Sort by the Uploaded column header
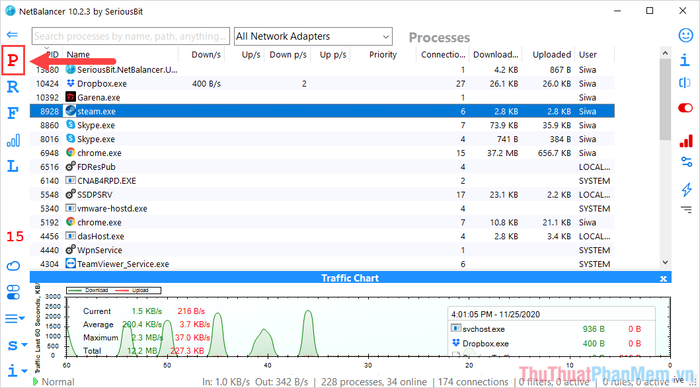The image size is (700, 388). tap(548, 54)
